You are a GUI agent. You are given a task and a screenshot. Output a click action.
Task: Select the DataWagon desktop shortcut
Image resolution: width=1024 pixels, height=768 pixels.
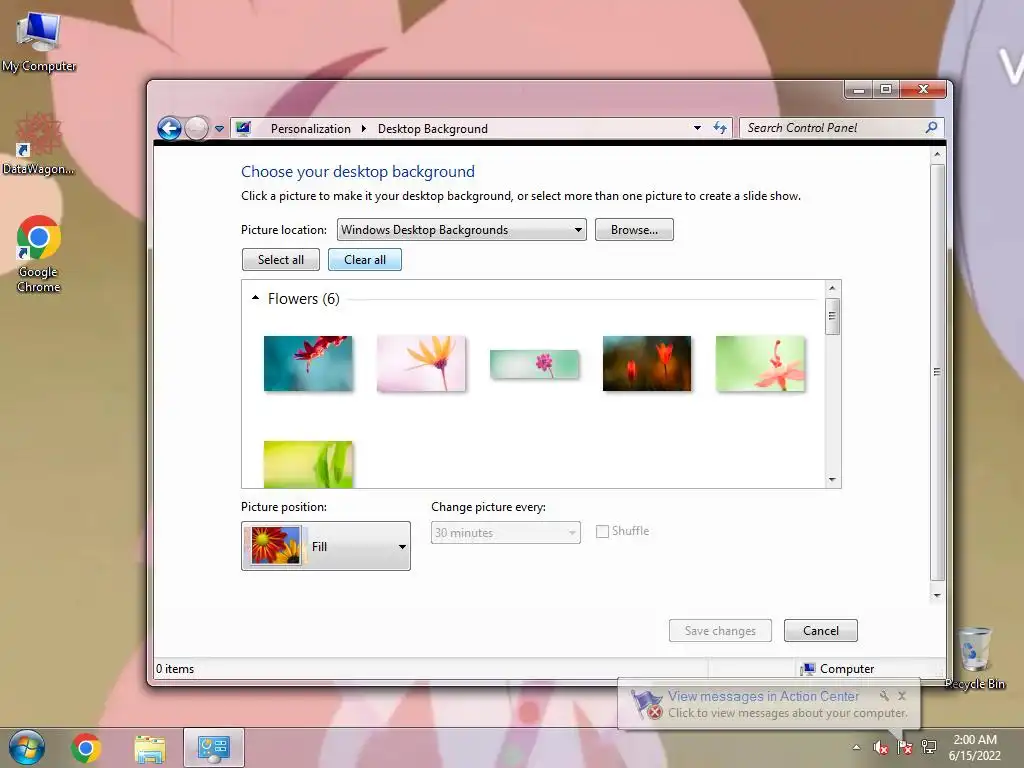pyautogui.click(x=39, y=144)
